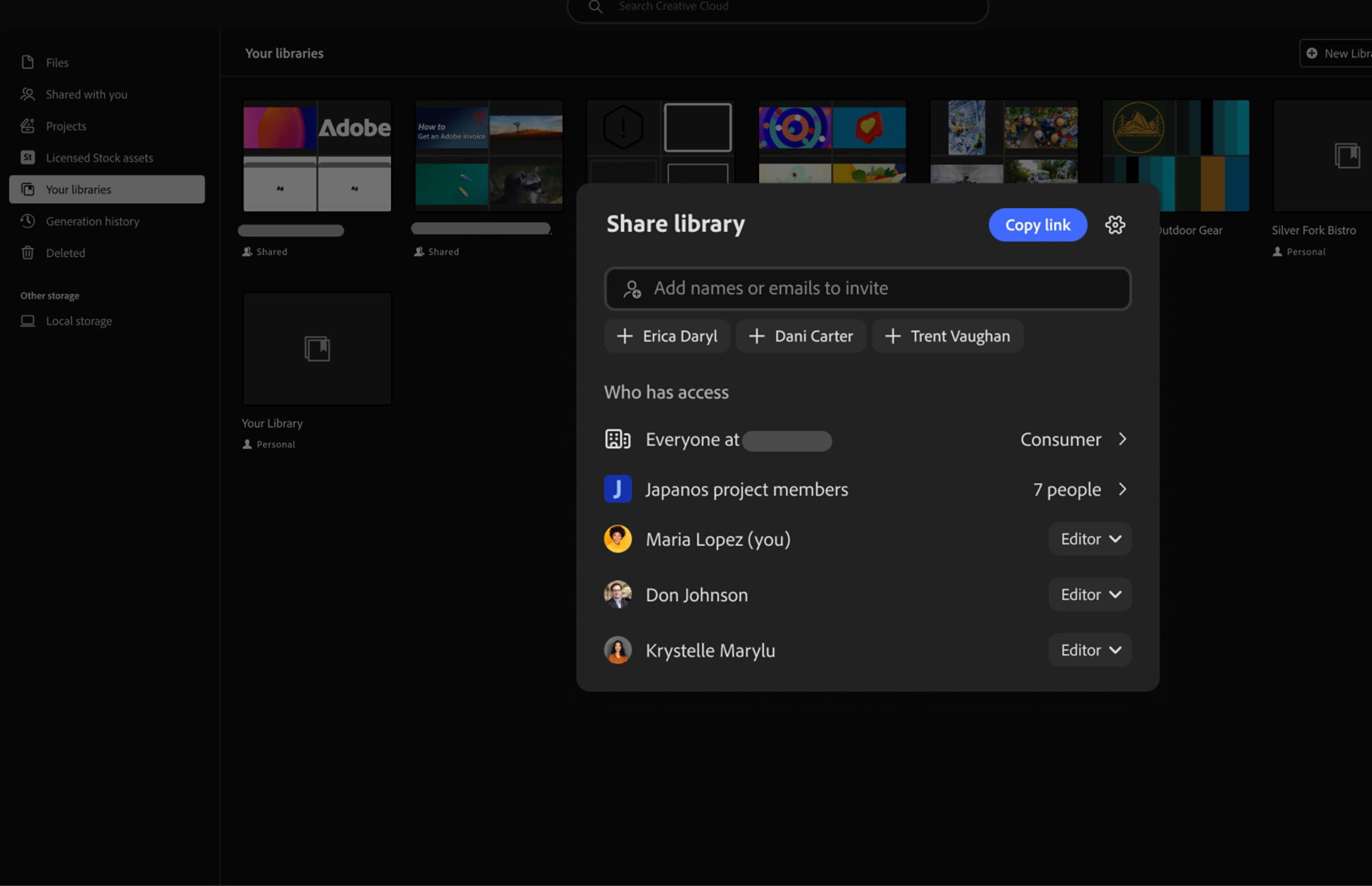The height and width of the screenshot is (886, 1372).
Task: Add Erica Daryl as a suggested invitee
Action: point(667,336)
